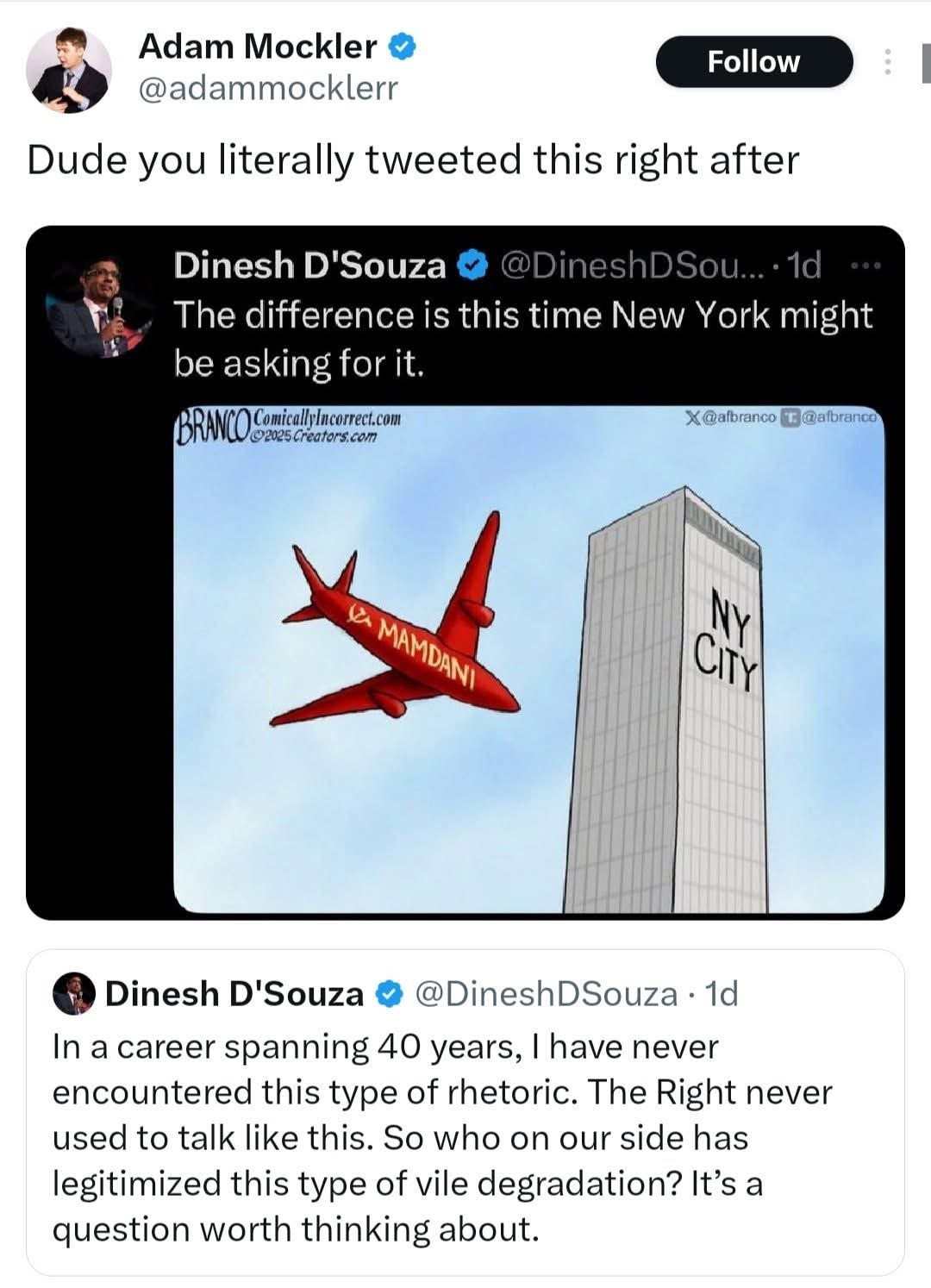The image size is (931, 1288).
Task: Visit the @adammocklerr handle
Action: click(x=267, y=88)
